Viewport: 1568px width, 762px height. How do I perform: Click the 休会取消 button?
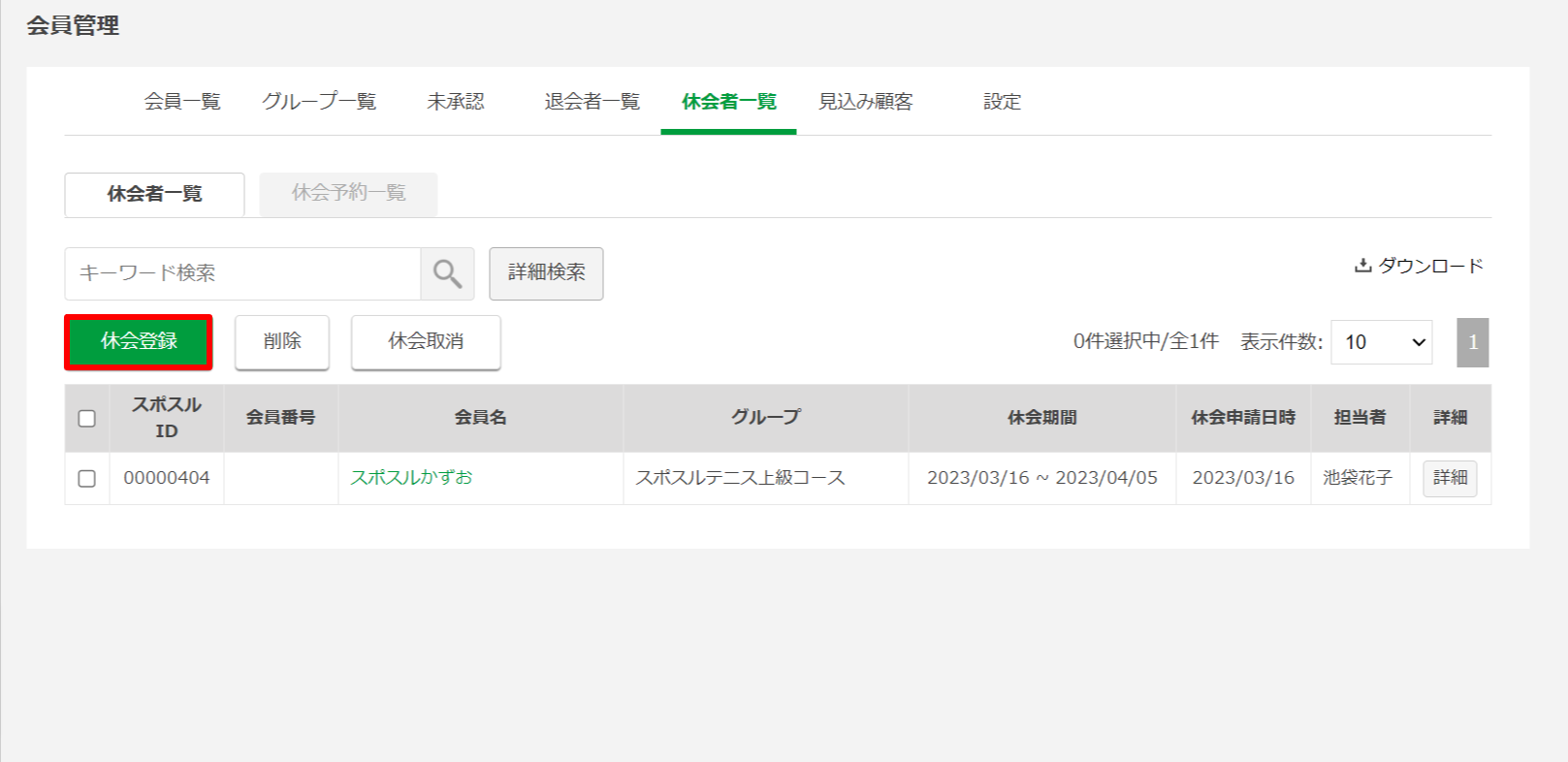[426, 341]
